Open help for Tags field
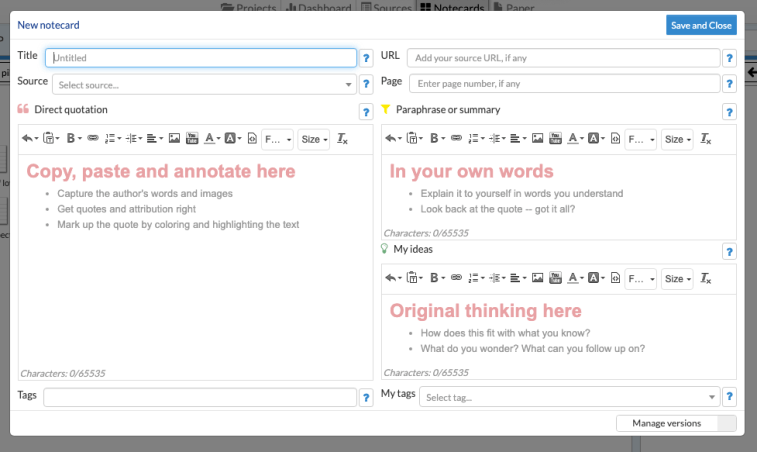757x452 pixels. [x=366, y=397]
